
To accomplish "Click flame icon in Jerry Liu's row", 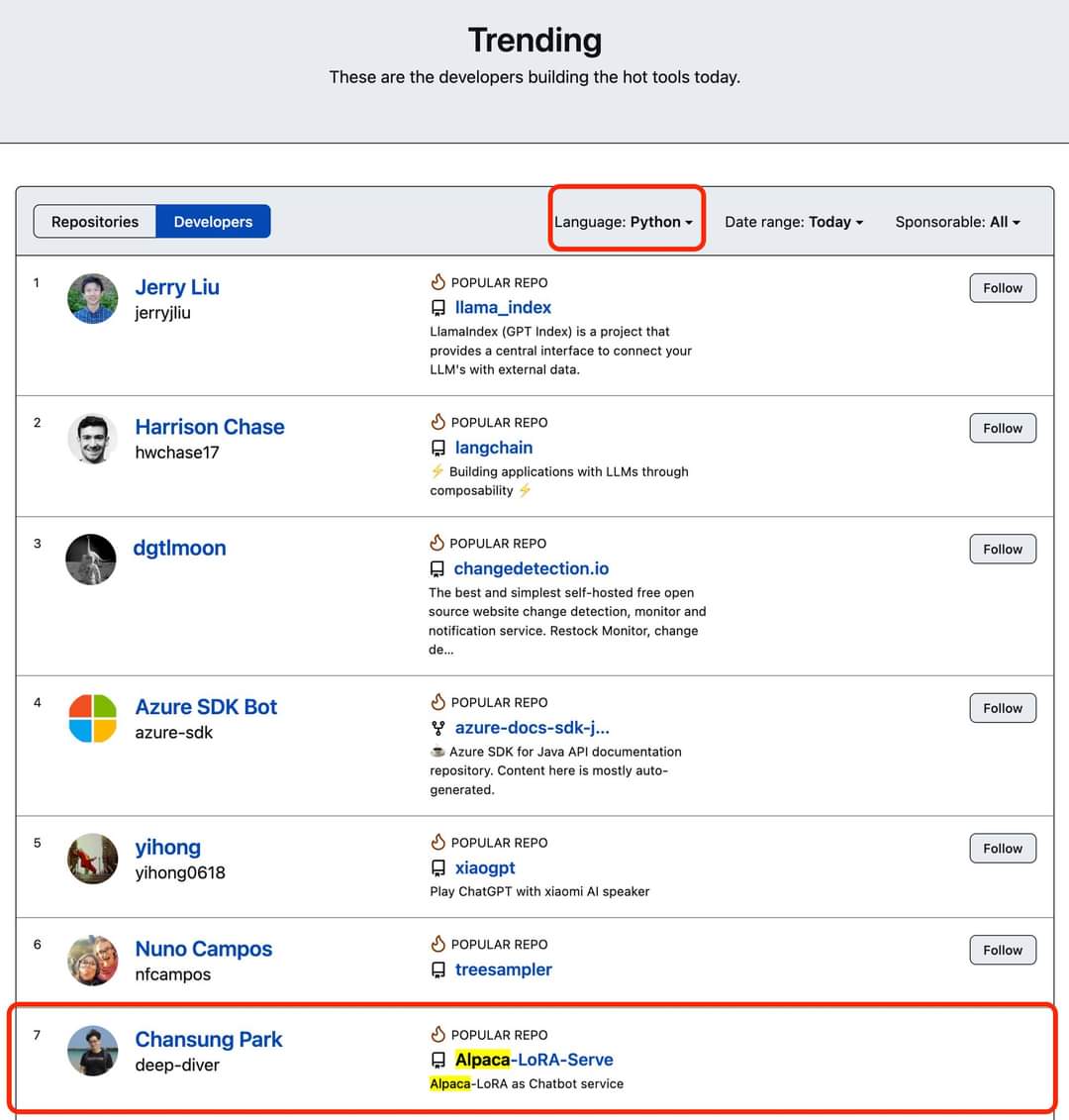I will [437, 282].
